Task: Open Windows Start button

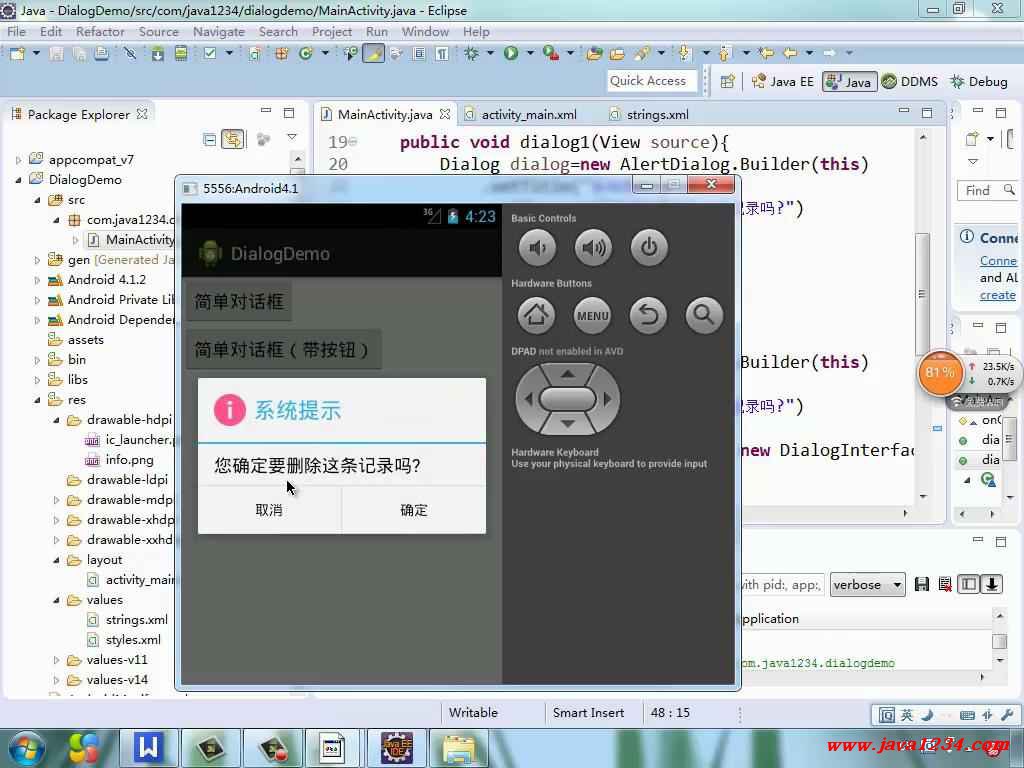Action: click(x=24, y=748)
